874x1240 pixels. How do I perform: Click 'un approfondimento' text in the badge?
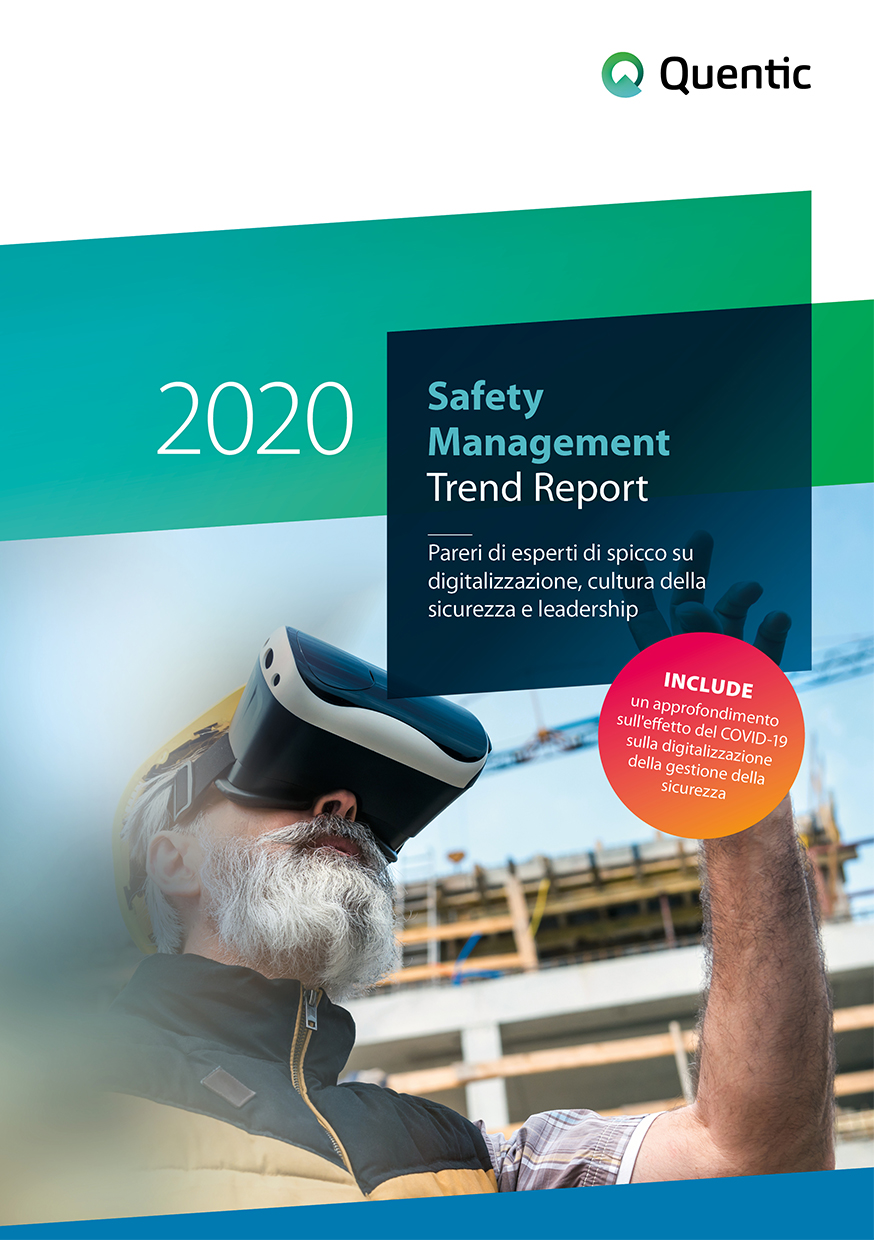coord(703,711)
